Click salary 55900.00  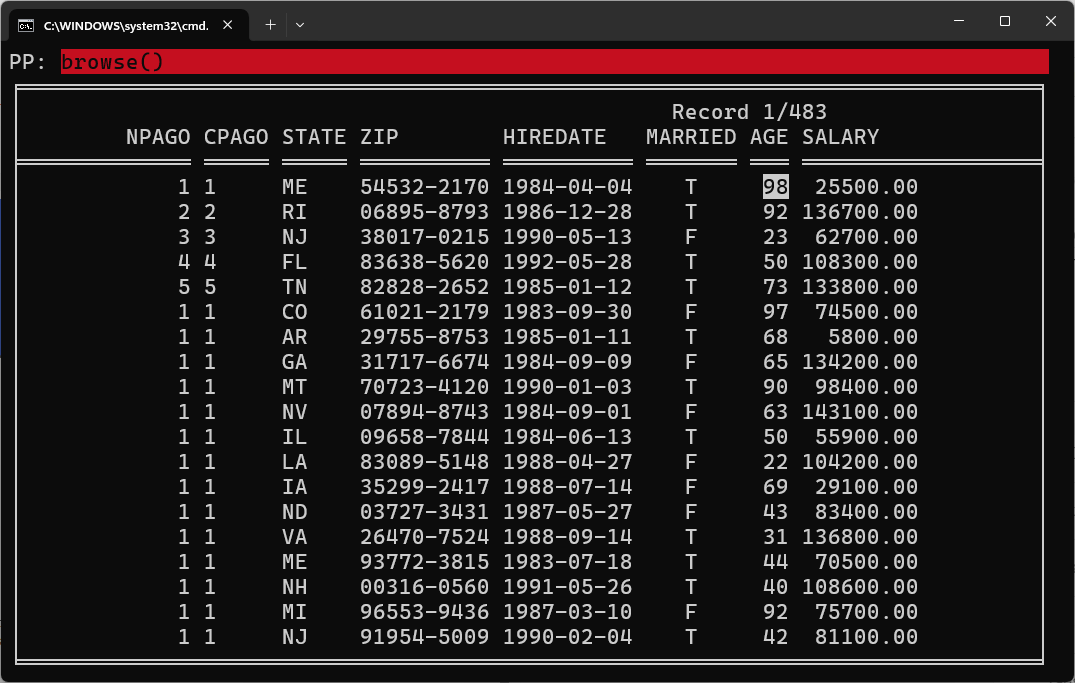[x=867, y=437]
